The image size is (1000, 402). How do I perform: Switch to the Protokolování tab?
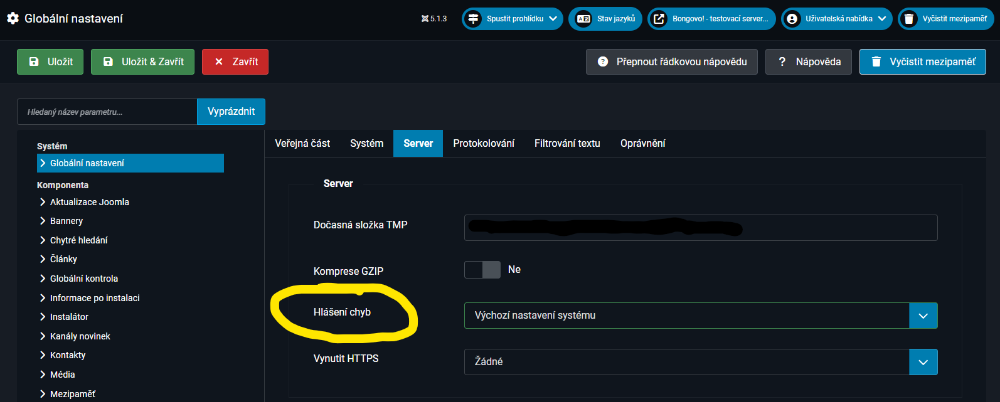483,144
